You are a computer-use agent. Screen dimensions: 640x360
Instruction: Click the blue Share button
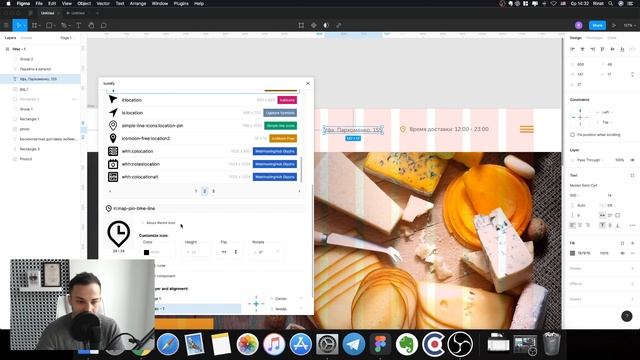[x=597, y=25]
